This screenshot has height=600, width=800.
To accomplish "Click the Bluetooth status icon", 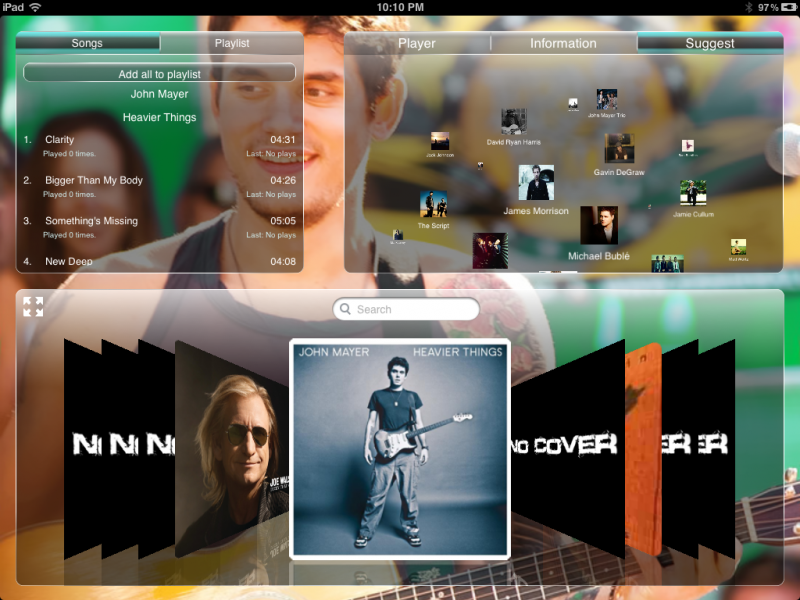I will [x=748, y=7].
